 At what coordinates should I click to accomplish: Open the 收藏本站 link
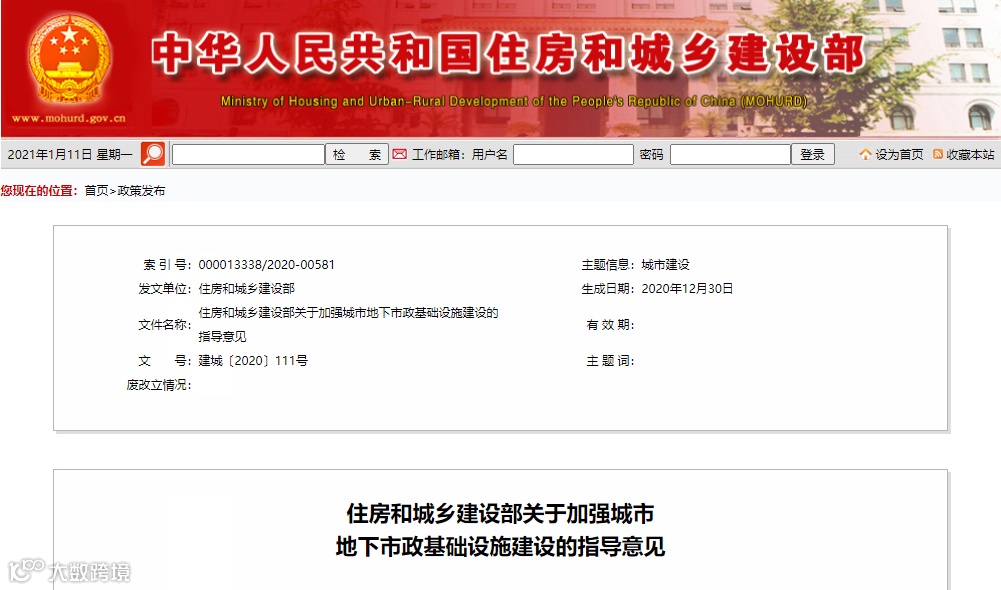(x=970, y=155)
